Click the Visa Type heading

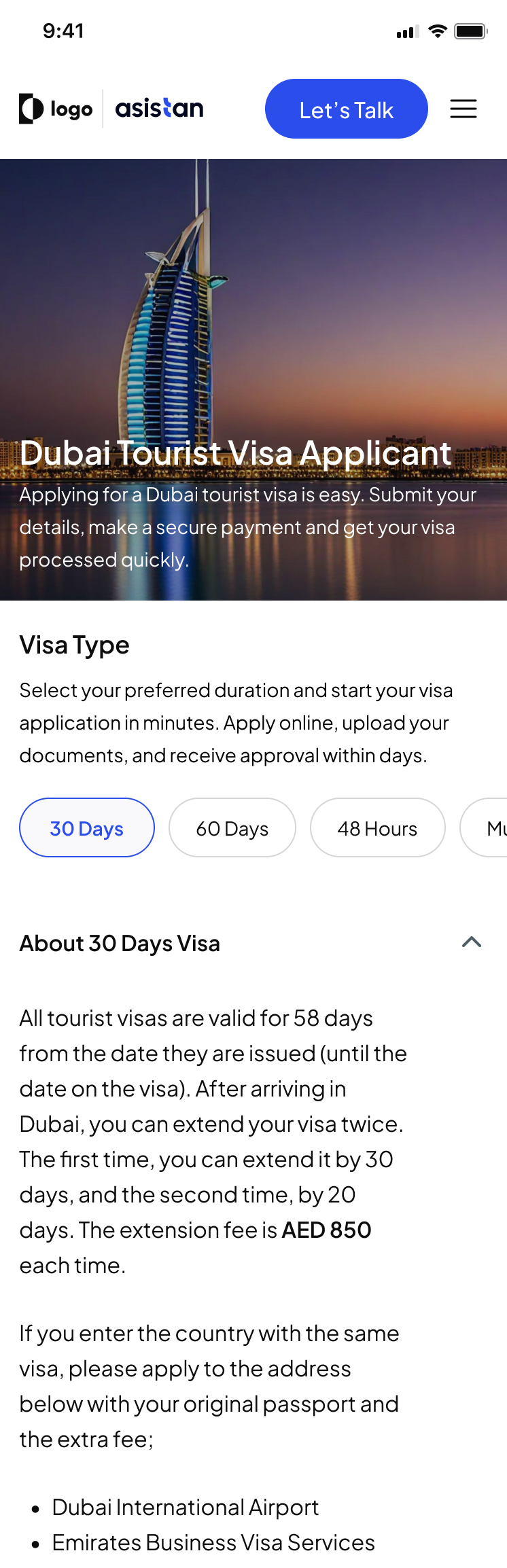(x=74, y=645)
